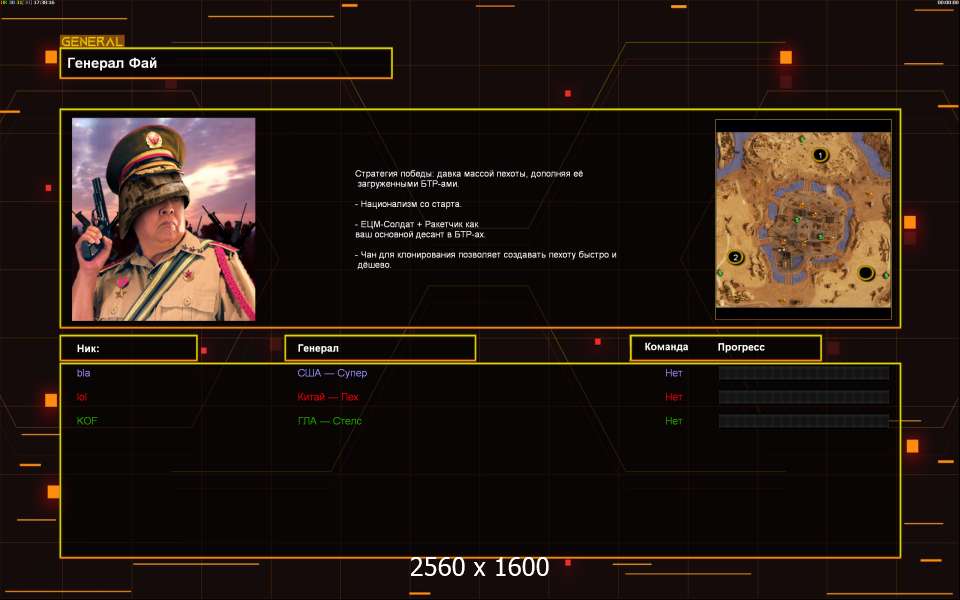Click the "США — Супер" general entry
The height and width of the screenshot is (600, 960).
332,373
